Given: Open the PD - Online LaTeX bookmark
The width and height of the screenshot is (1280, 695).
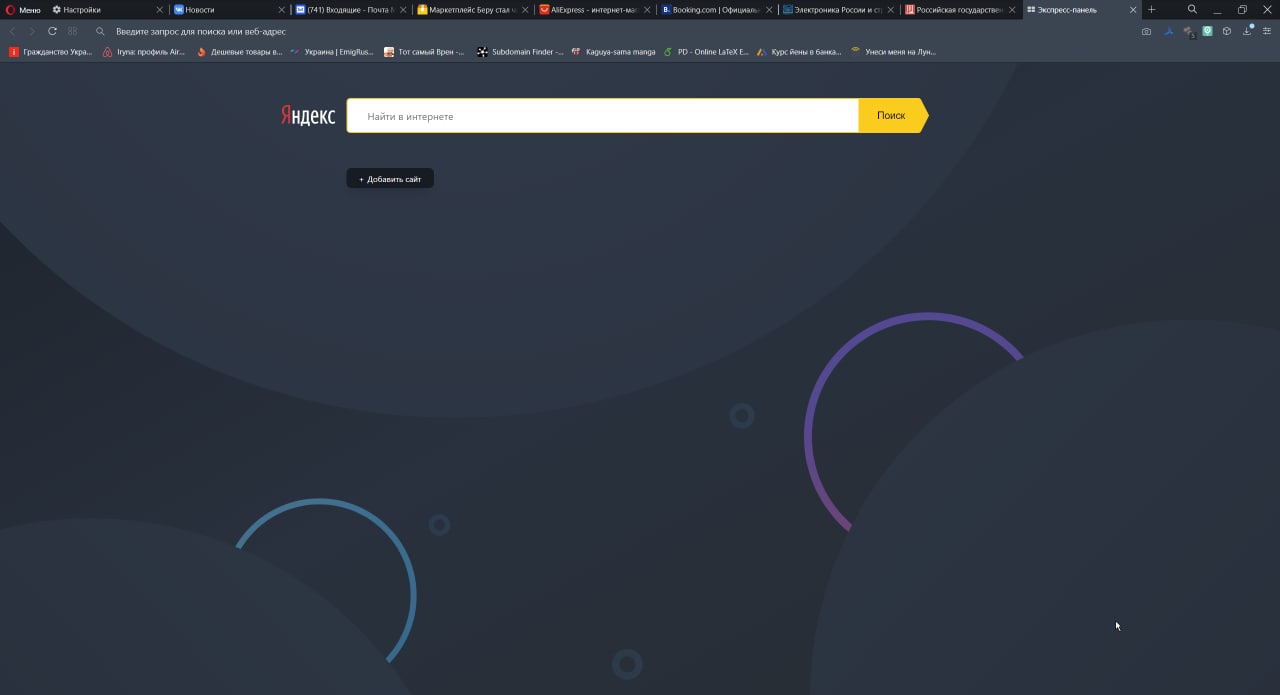Looking at the screenshot, I should [706, 51].
